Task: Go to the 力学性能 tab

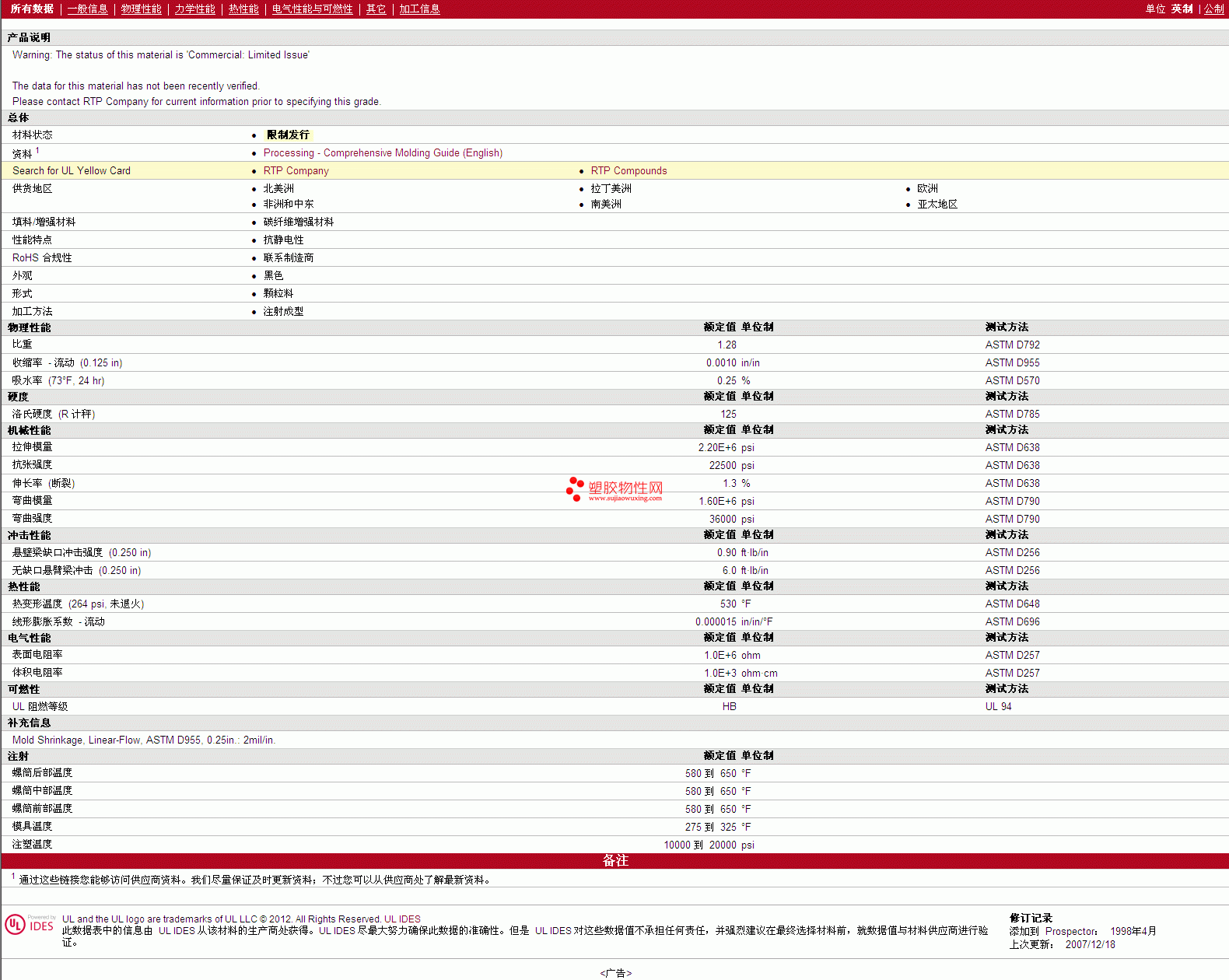Action: [x=194, y=9]
